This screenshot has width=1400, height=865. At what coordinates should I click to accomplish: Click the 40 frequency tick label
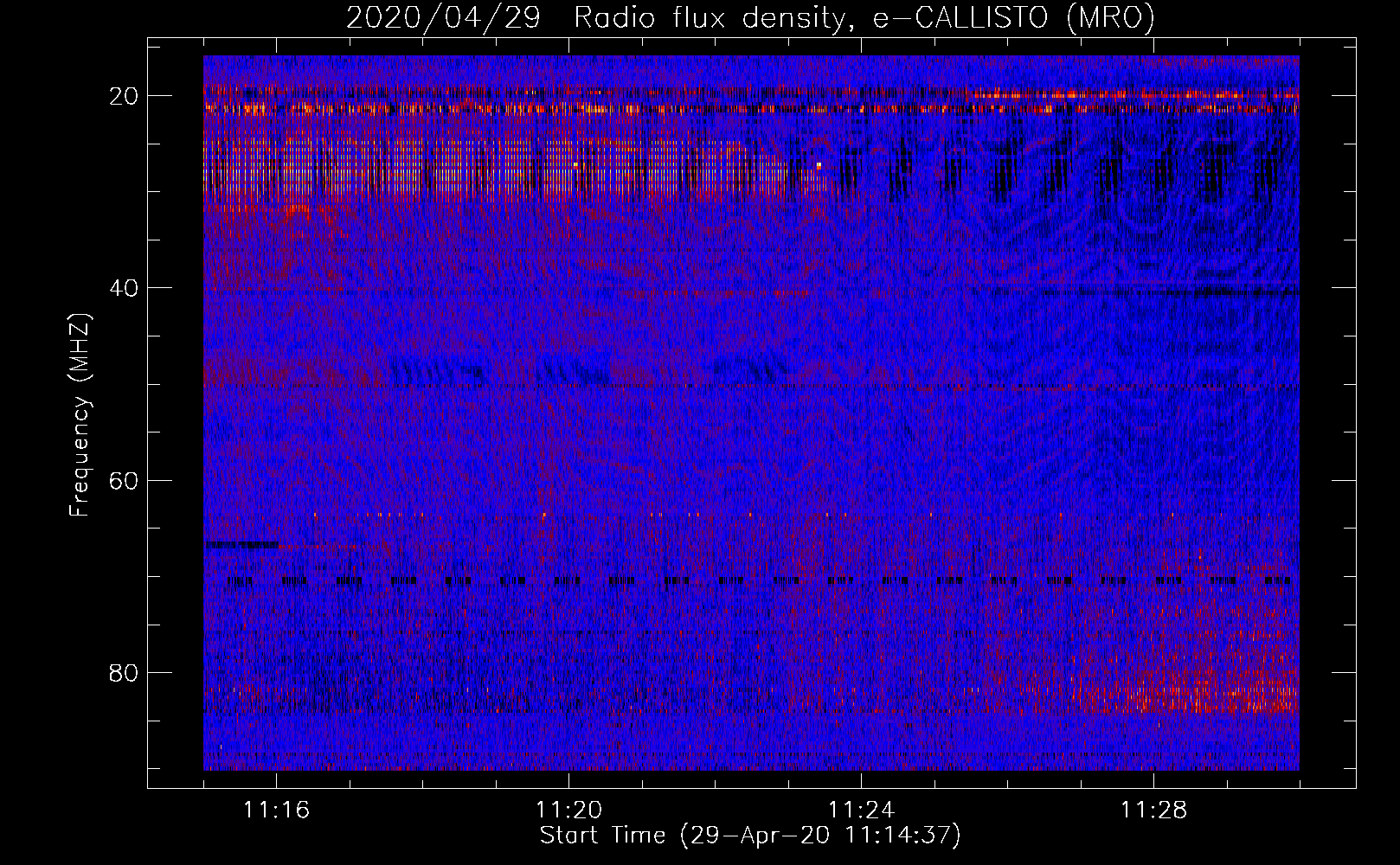[x=124, y=288]
